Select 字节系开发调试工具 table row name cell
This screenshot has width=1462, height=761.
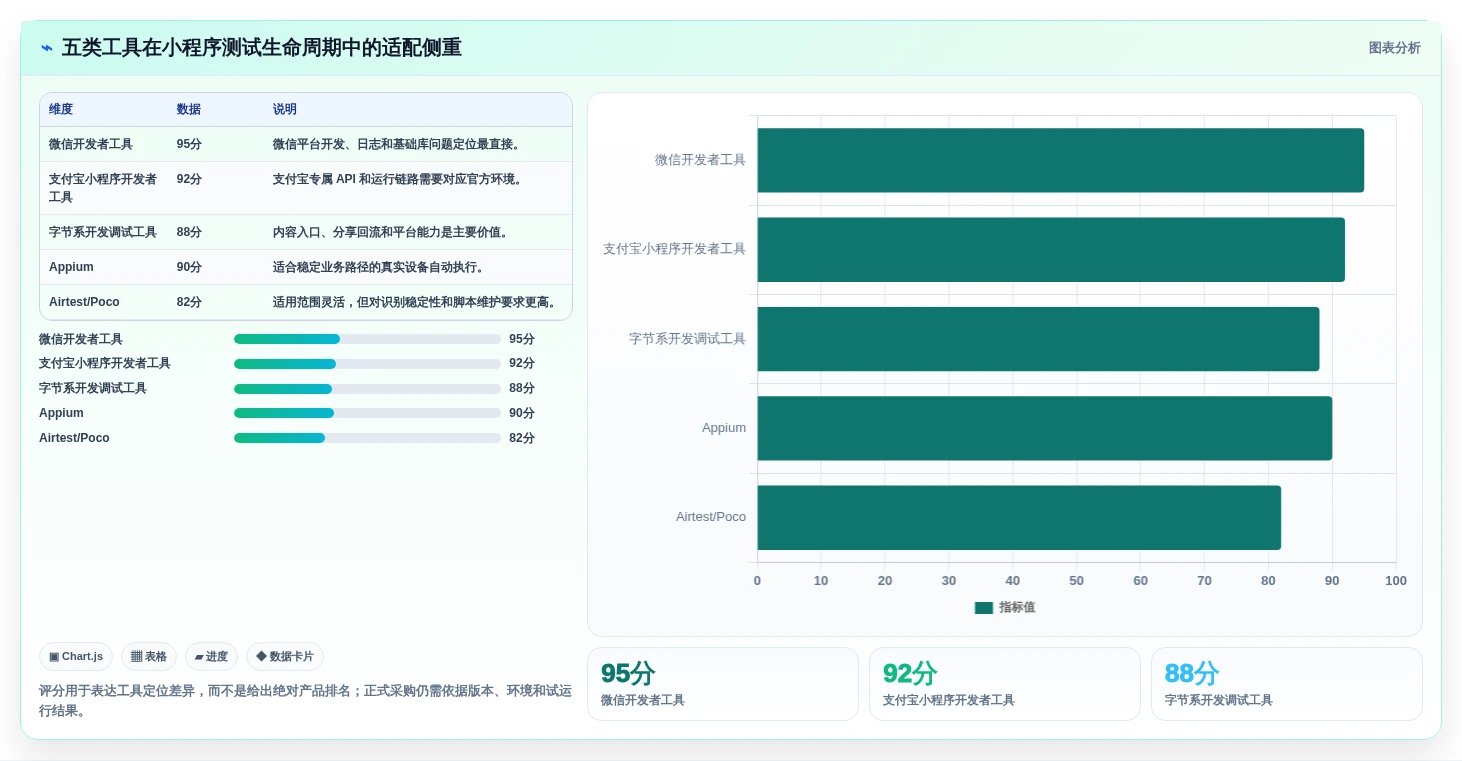(x=103, y=232)
